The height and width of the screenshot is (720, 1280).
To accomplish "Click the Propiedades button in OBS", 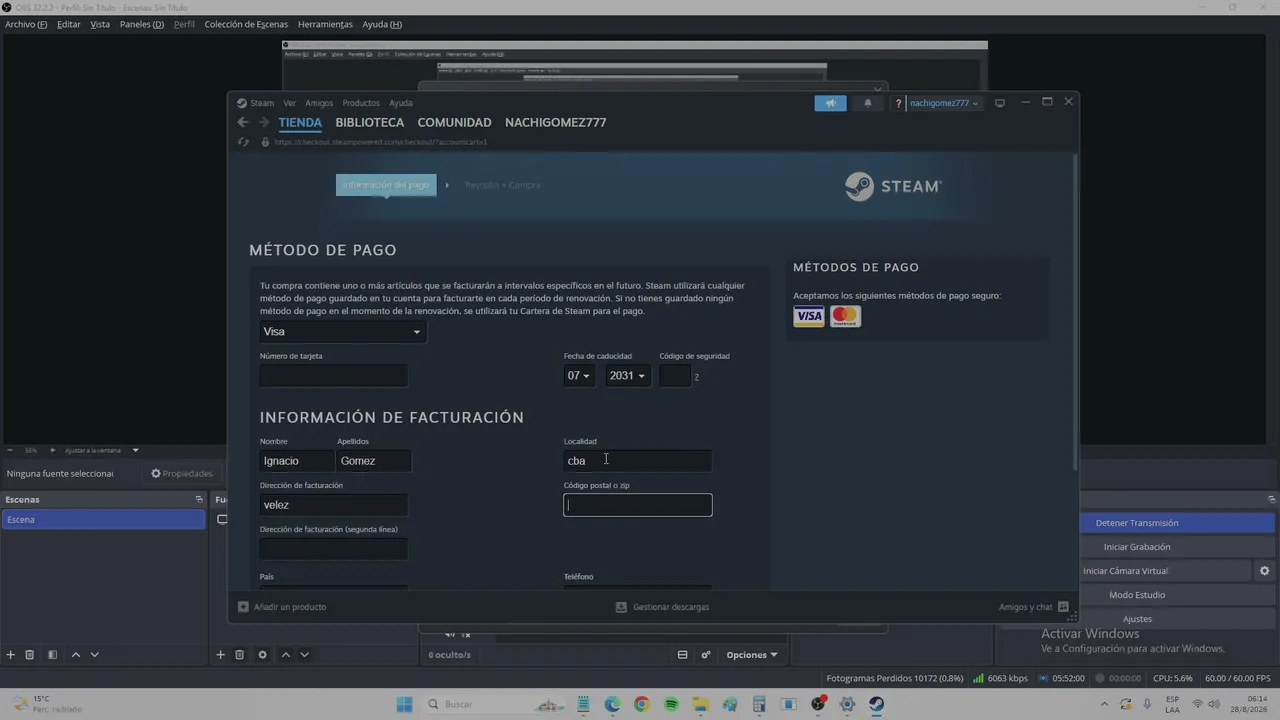I will point(182,474).
